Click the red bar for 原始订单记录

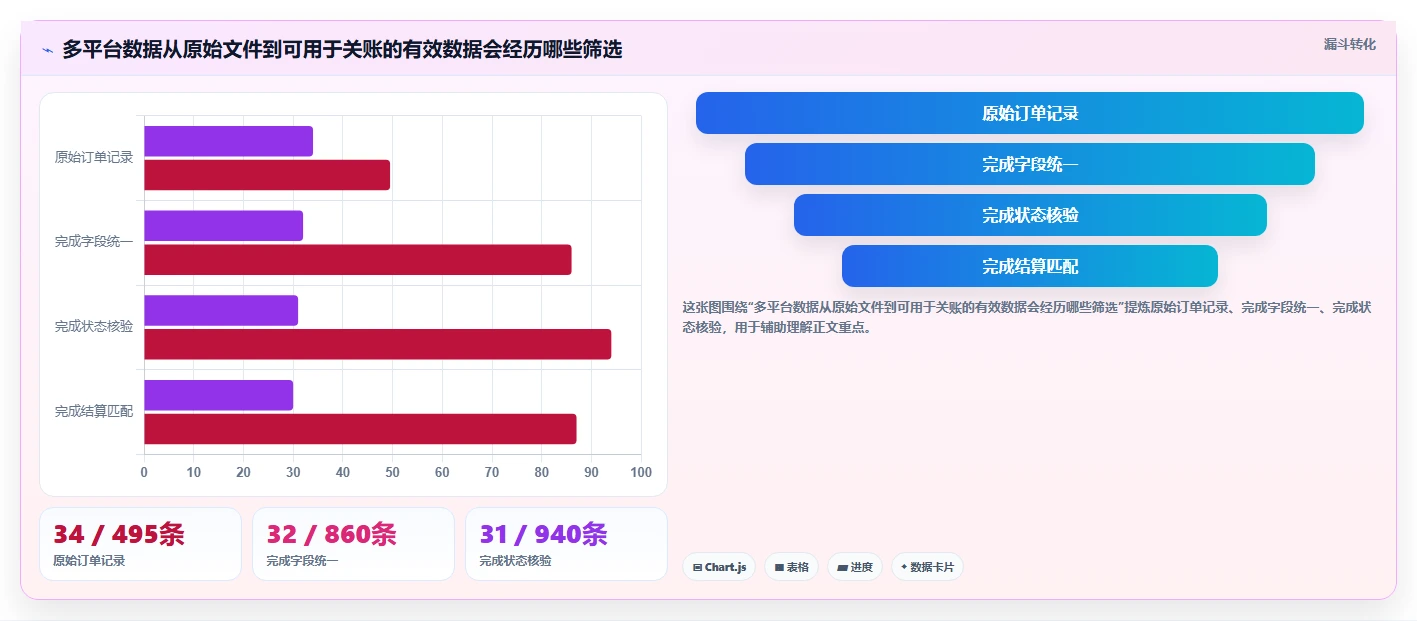pyautogui.click(x=267, y=175)
